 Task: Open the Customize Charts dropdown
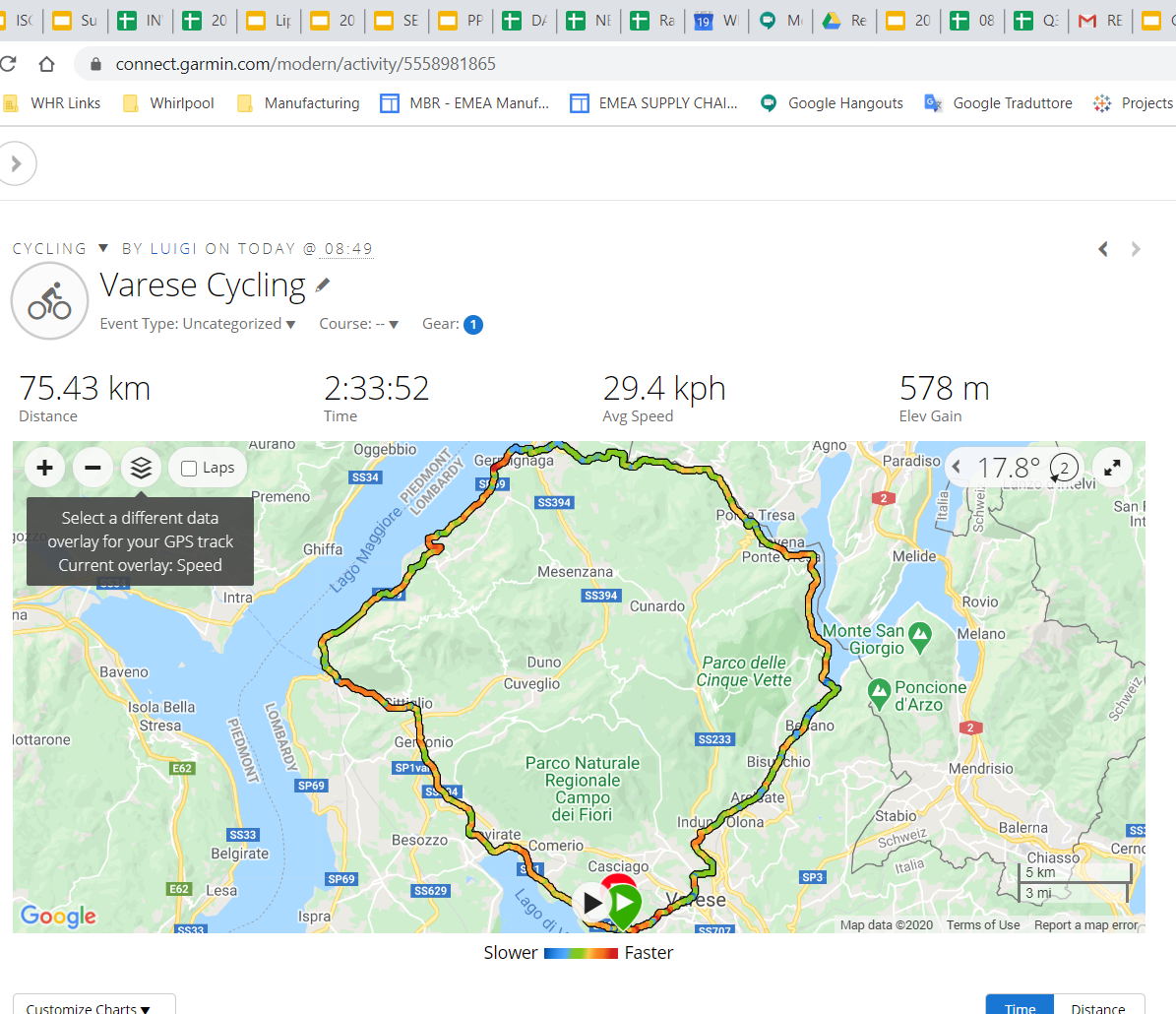pyautogui.click(x=93, y=1006)
